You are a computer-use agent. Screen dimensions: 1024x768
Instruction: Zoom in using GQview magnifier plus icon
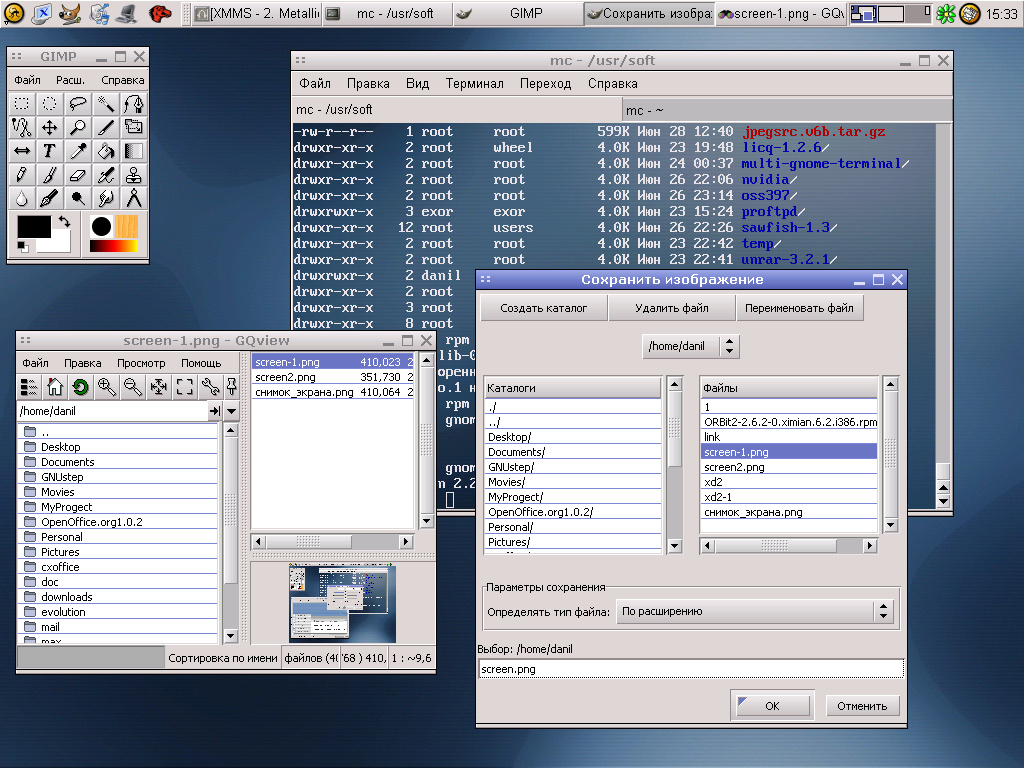click(x=106, y=387)
